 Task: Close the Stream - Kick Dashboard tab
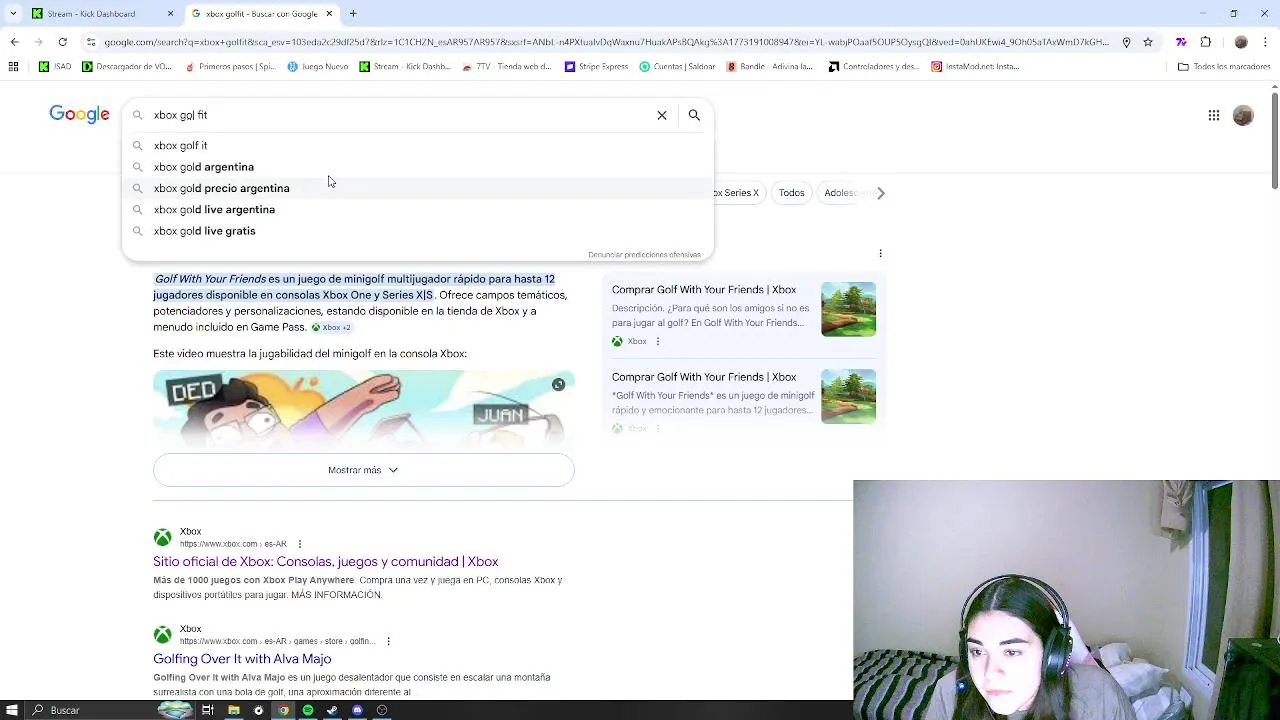170,14
